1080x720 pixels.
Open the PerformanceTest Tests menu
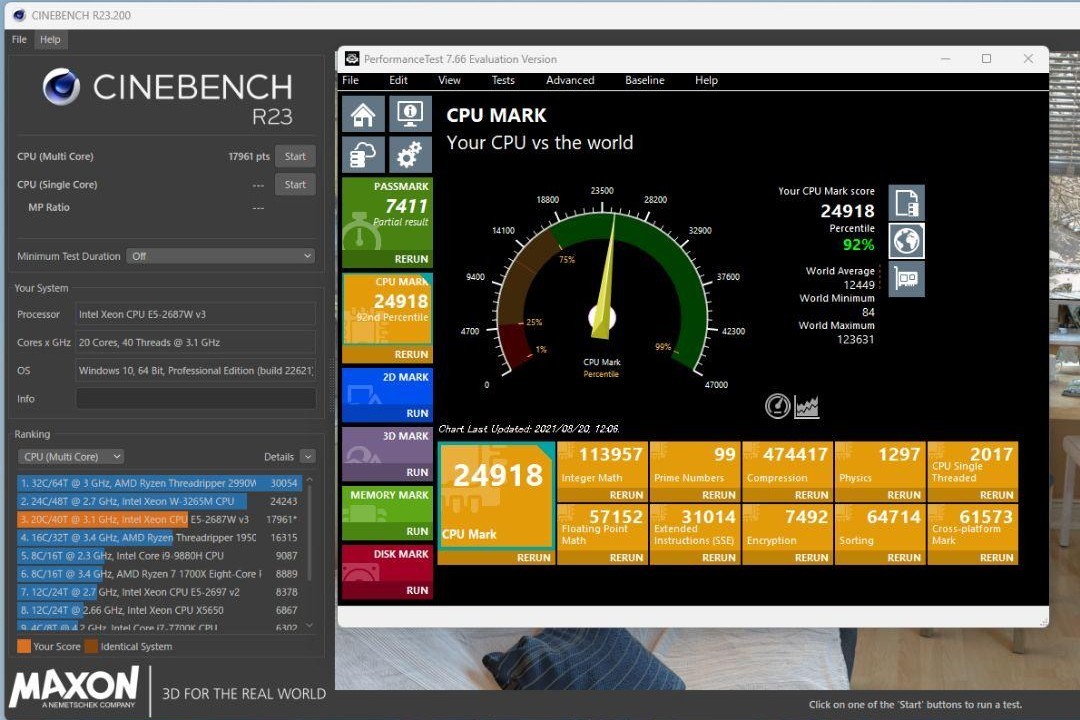503,80
